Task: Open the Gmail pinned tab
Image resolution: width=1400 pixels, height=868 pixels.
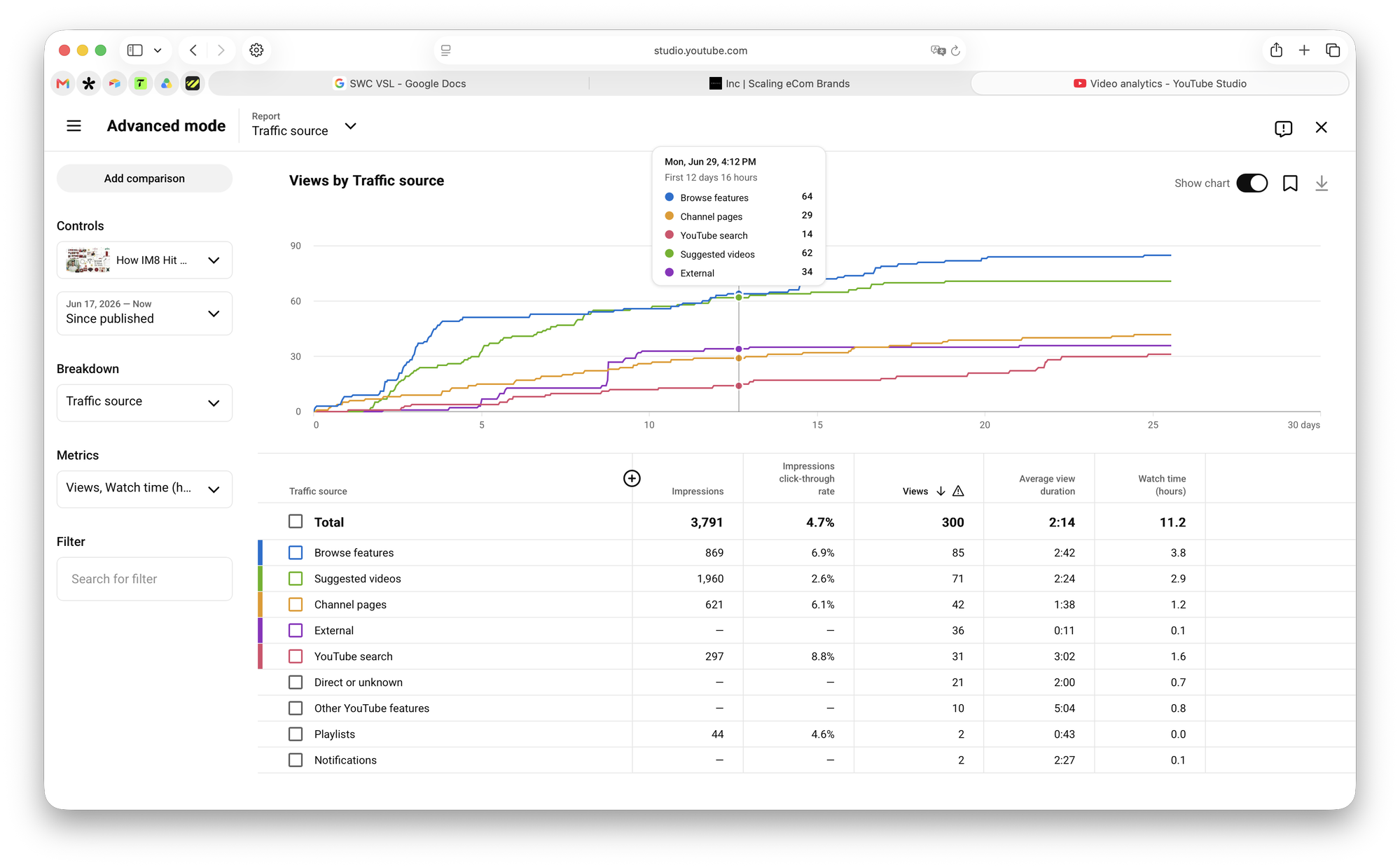Action: [63, 83]
